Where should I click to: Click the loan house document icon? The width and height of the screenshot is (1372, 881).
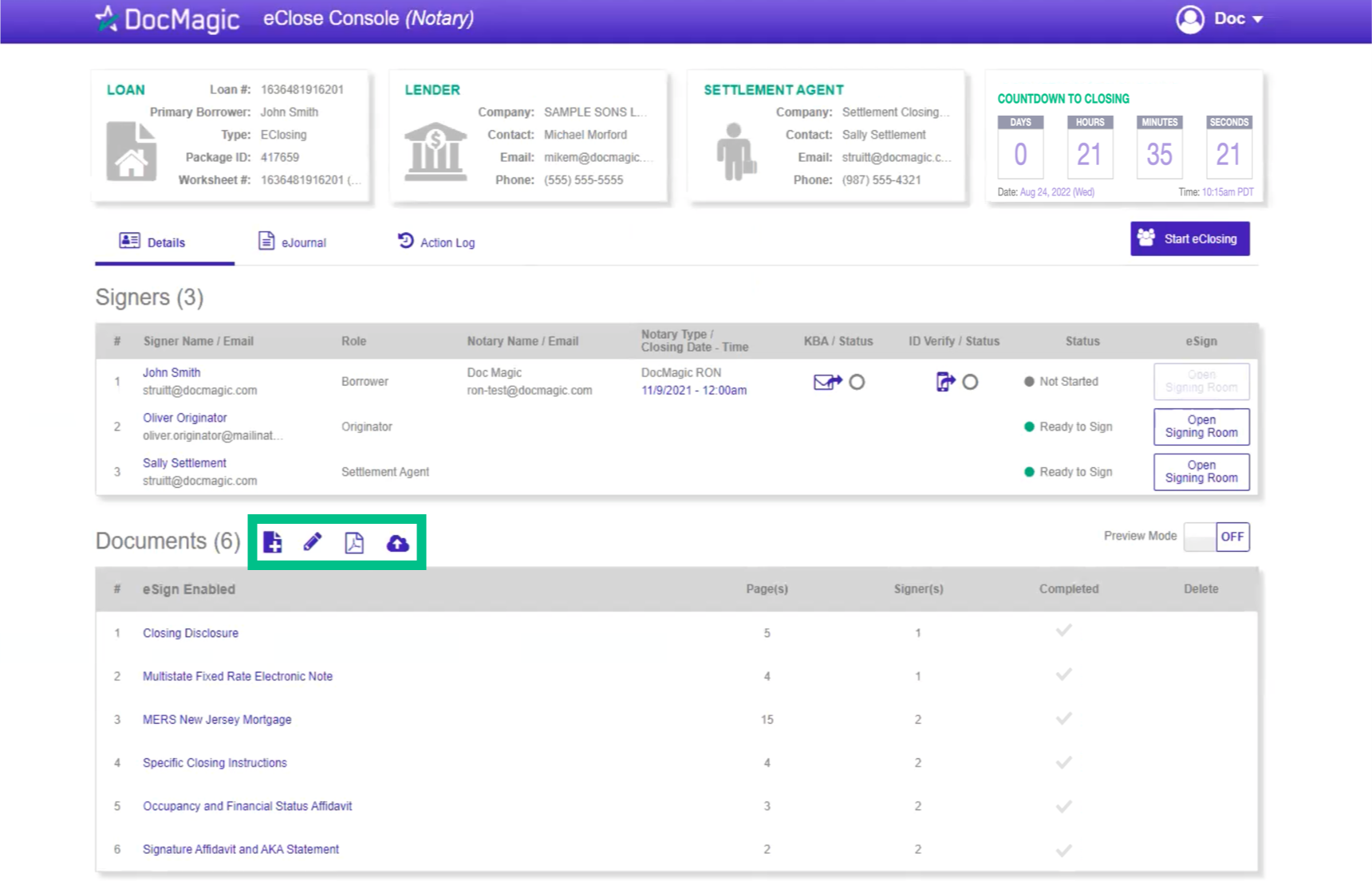pos(132,151)
